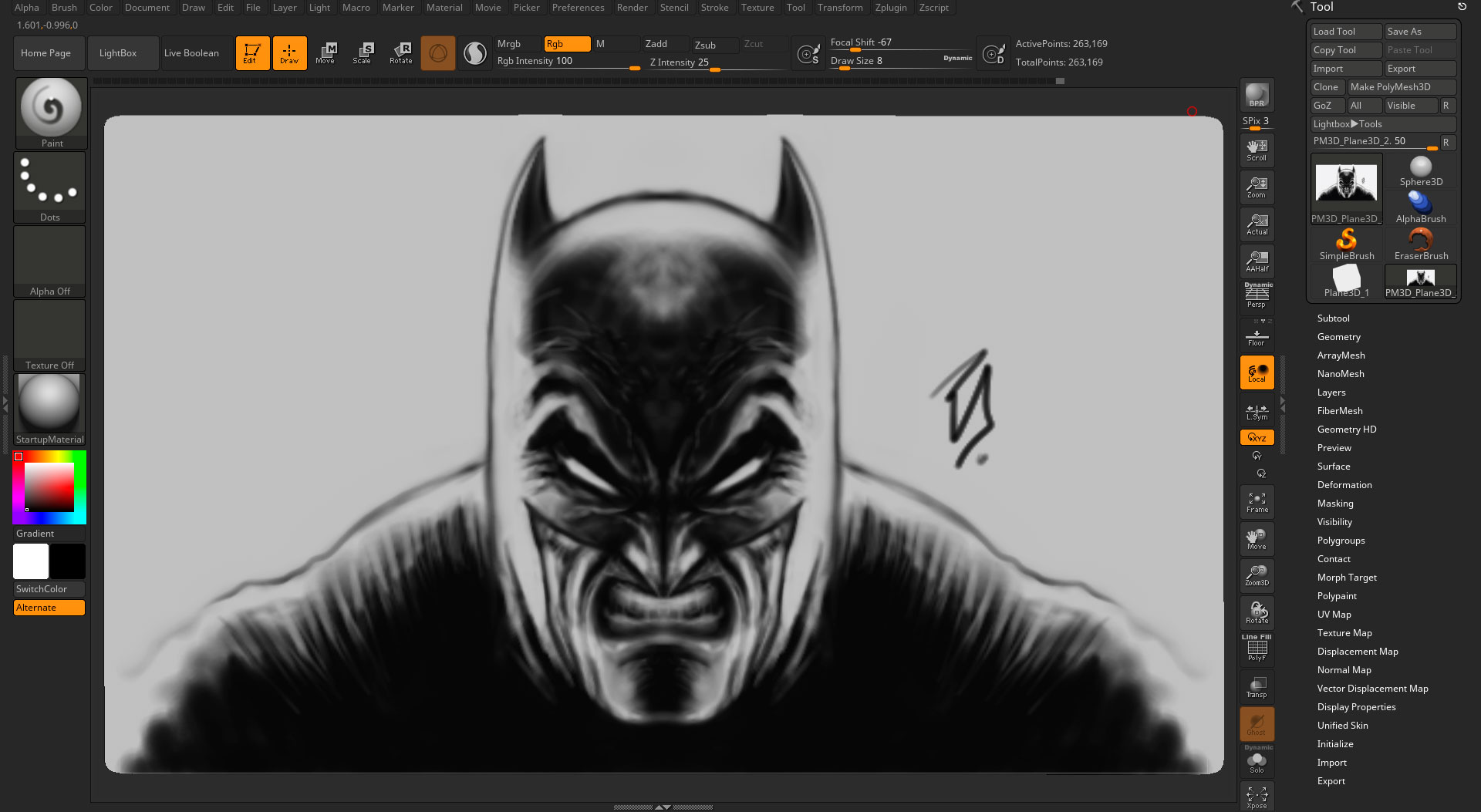The height and width of the screenshot is (812, 1481).
Task: Click the restore icon in Tool palette header
Action: point(1461,7)
